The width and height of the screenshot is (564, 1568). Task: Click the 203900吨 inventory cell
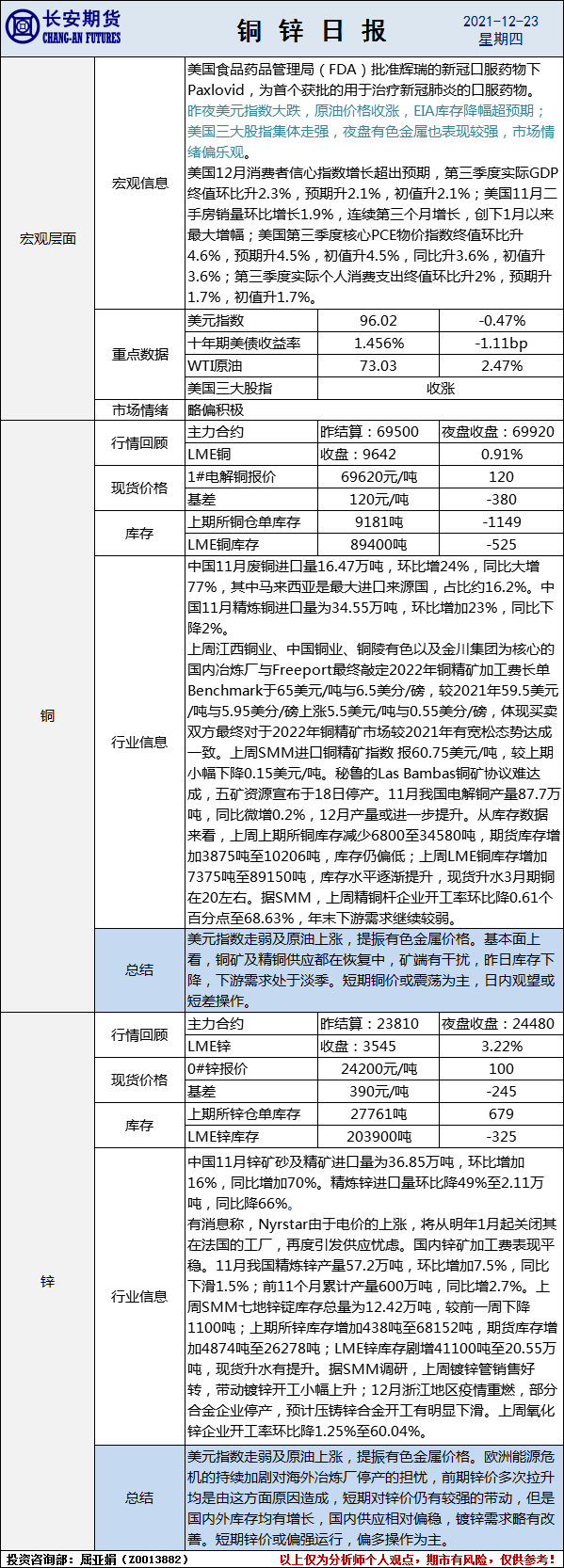pos(379,1136)
